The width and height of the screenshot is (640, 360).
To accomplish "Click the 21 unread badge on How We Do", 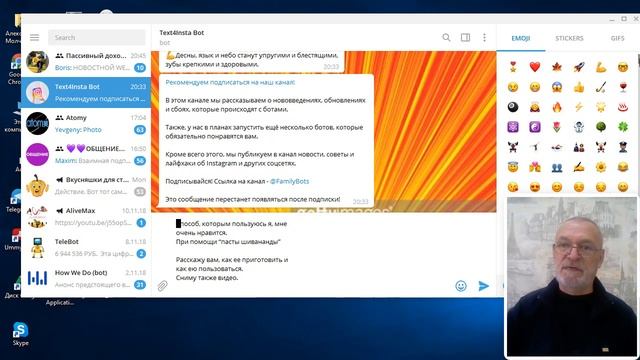I will (x=140, y=285).
